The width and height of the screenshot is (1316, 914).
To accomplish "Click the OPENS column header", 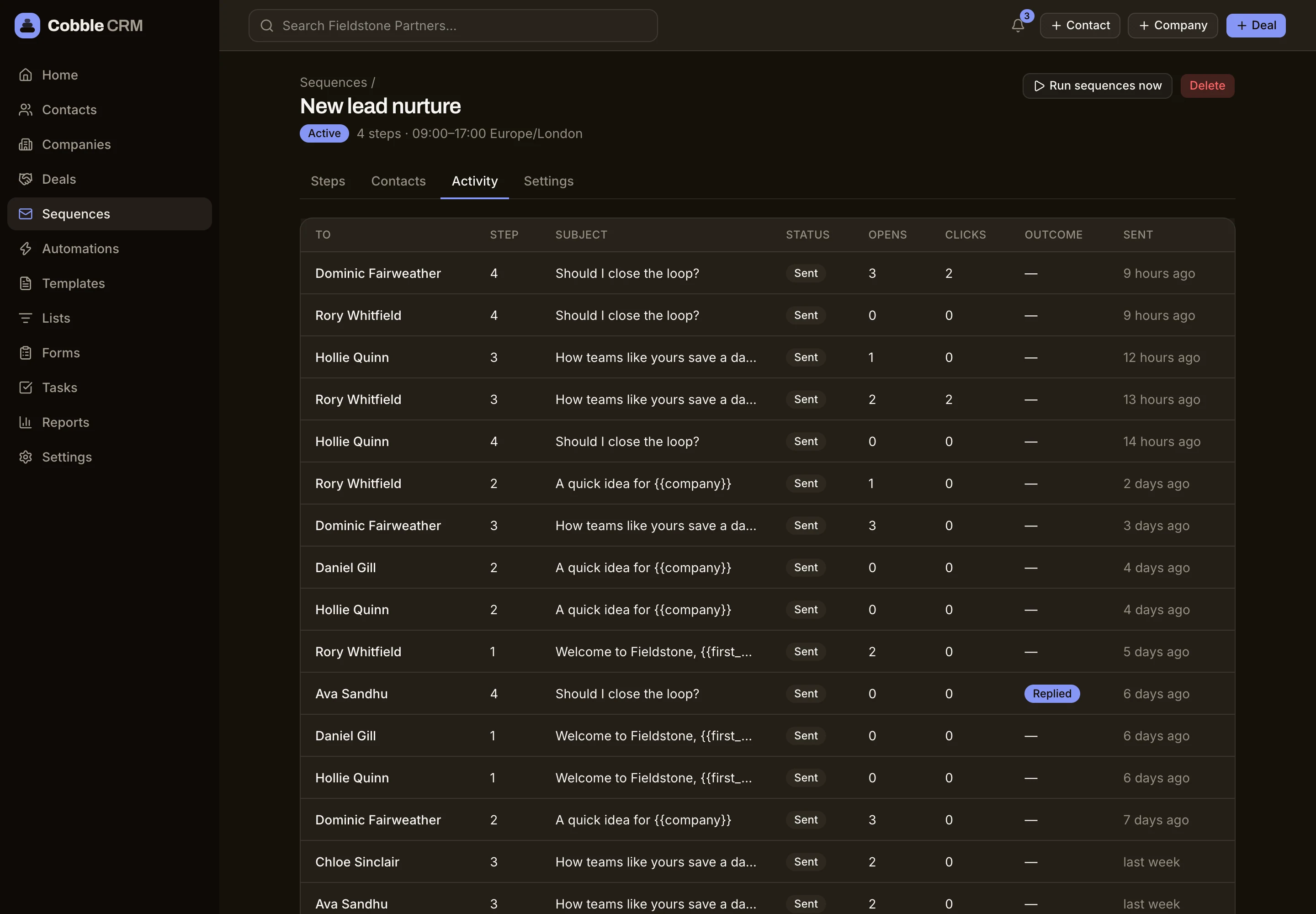I will pyautogui.click(x=887, y=235).
